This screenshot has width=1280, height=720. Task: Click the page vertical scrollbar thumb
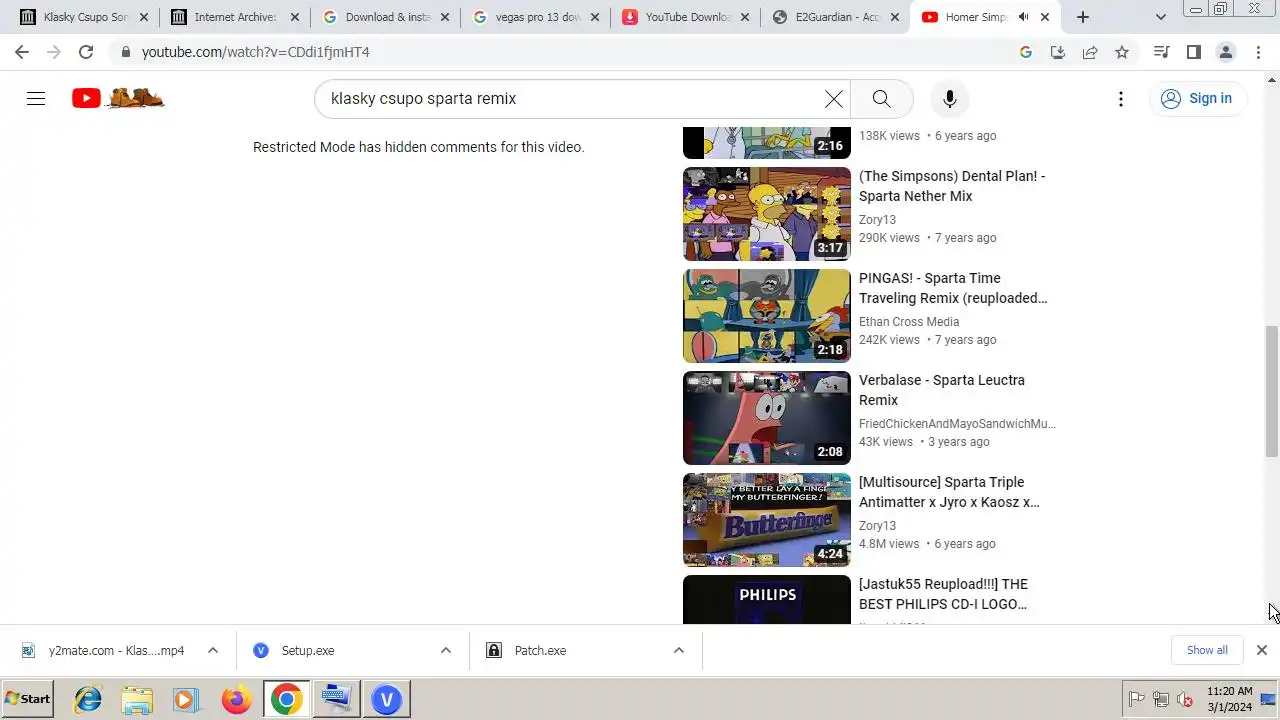tap(1272, 390)
